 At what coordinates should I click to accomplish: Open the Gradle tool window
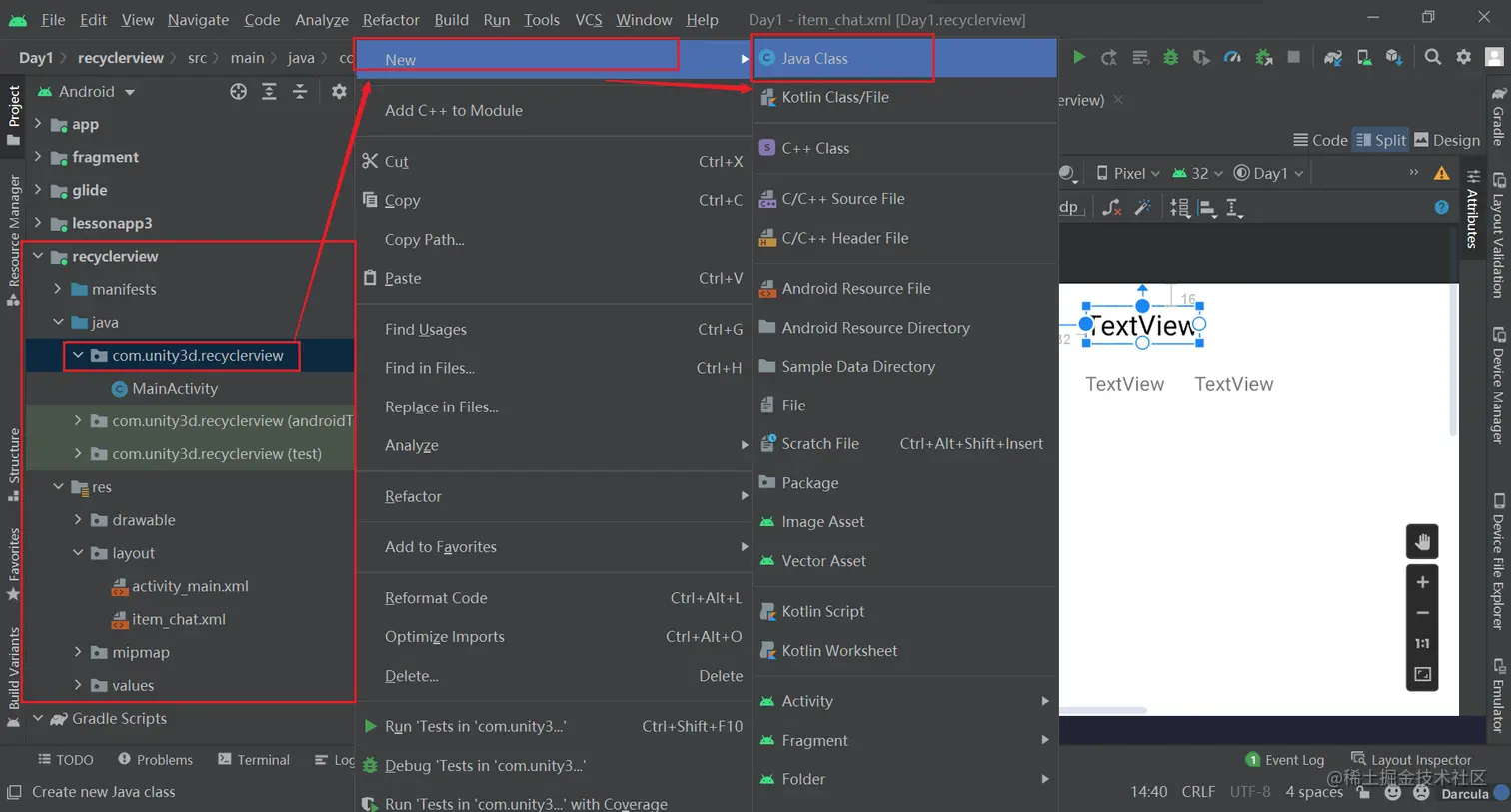click(1498, 117)
